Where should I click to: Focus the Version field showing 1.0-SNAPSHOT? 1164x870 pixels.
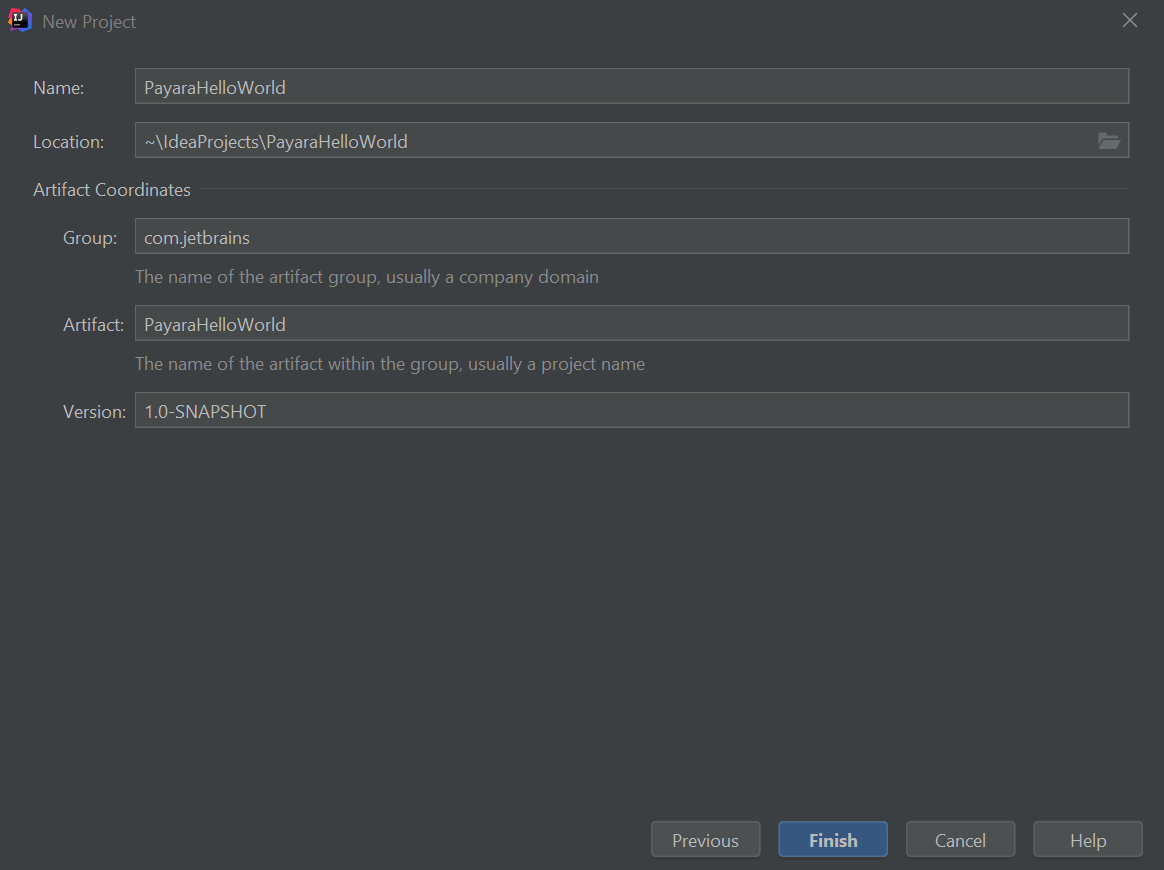click(630, 411)
